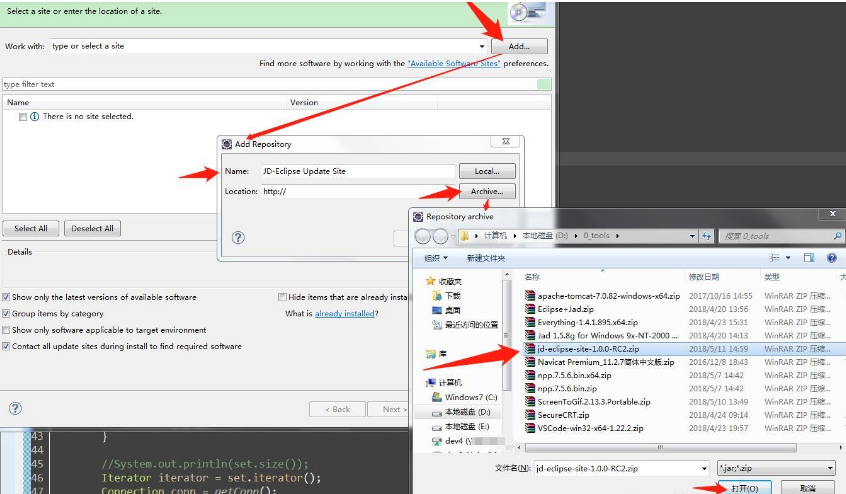The width and height of the screenshot is (846, 494).
Task: Click the Version column header in Install list
Action: (361, 102)
